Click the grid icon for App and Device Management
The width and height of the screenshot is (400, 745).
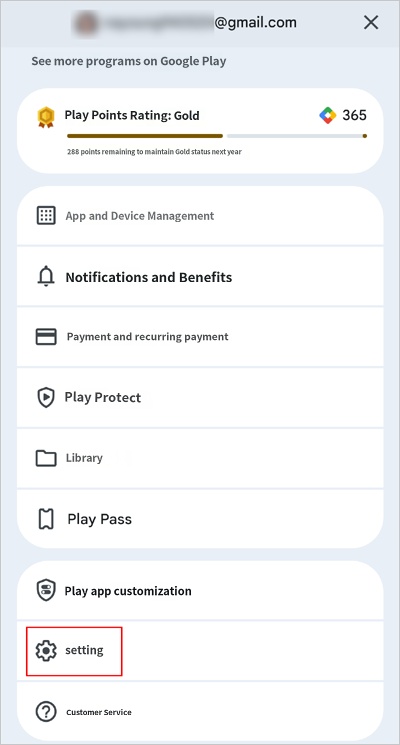click(46, 216)
